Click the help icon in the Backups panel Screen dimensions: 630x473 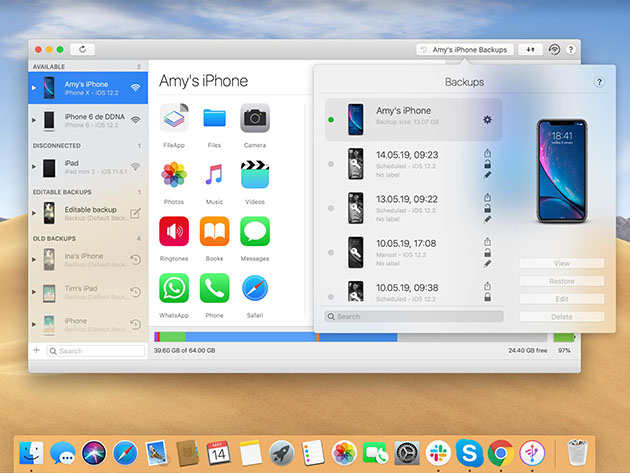pyautogui.click(x=599, y=82)
